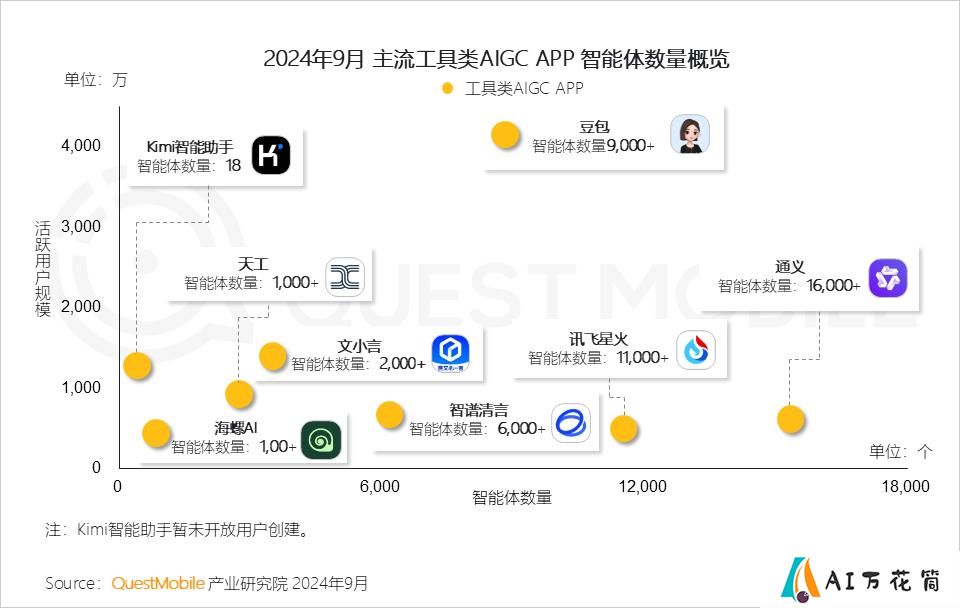Viewport: 960px width, 608px height.
Task: Click the horizontal axis title 智能体数量
Action: point(512,498)
